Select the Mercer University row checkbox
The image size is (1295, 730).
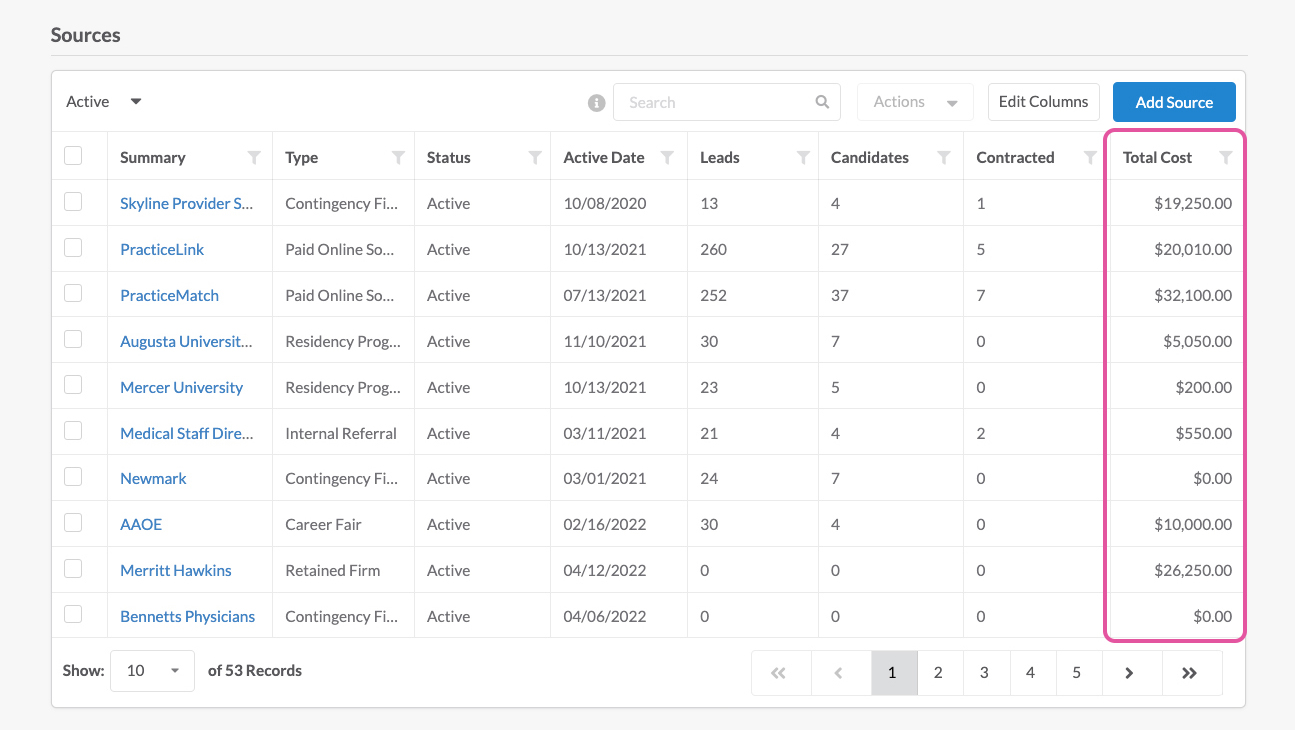coord(73,386)
